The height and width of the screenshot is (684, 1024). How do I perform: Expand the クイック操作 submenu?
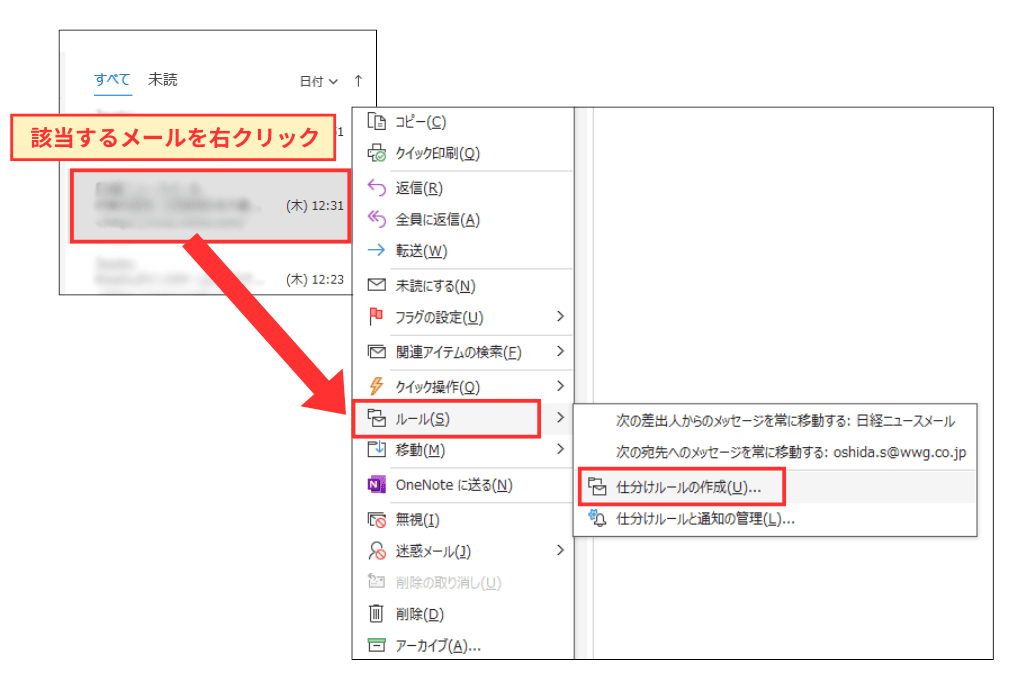435,385
